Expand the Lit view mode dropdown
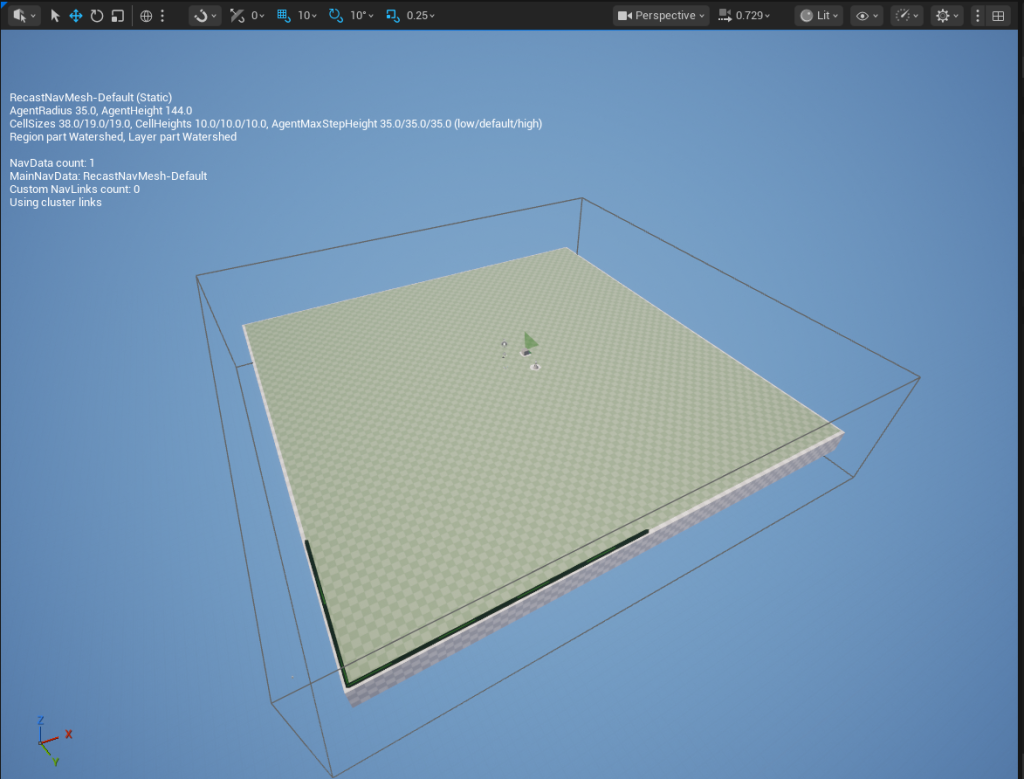1024x779 pixels. (x=818, y=16)
